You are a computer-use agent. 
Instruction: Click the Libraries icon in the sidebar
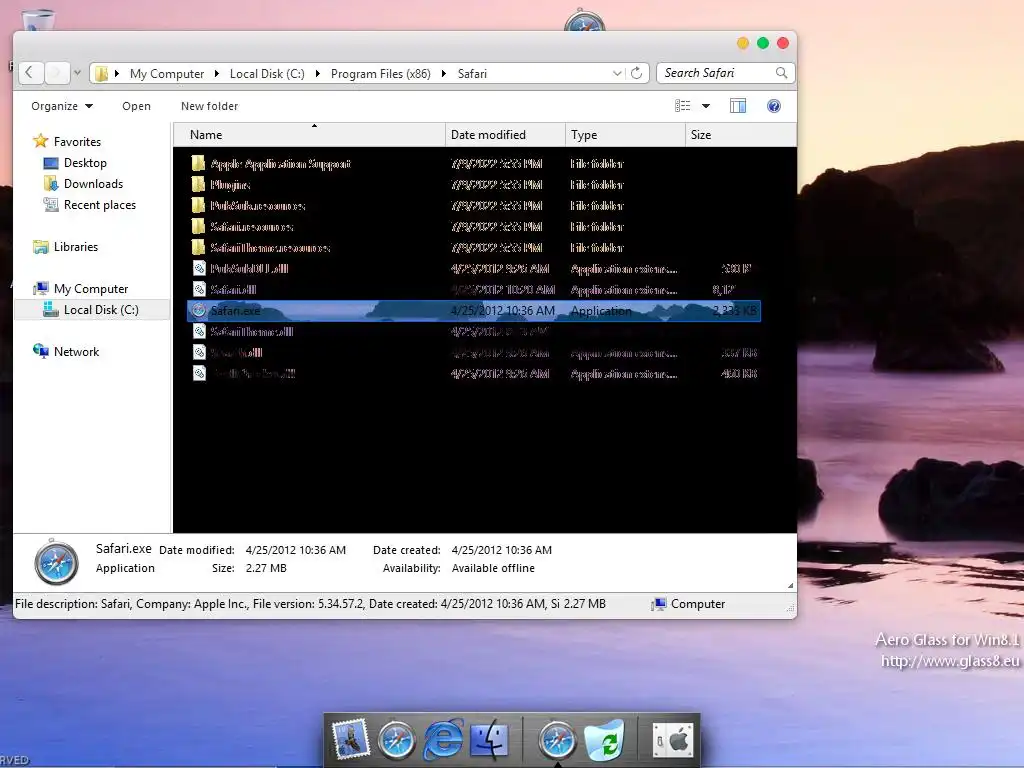[40, 247]
